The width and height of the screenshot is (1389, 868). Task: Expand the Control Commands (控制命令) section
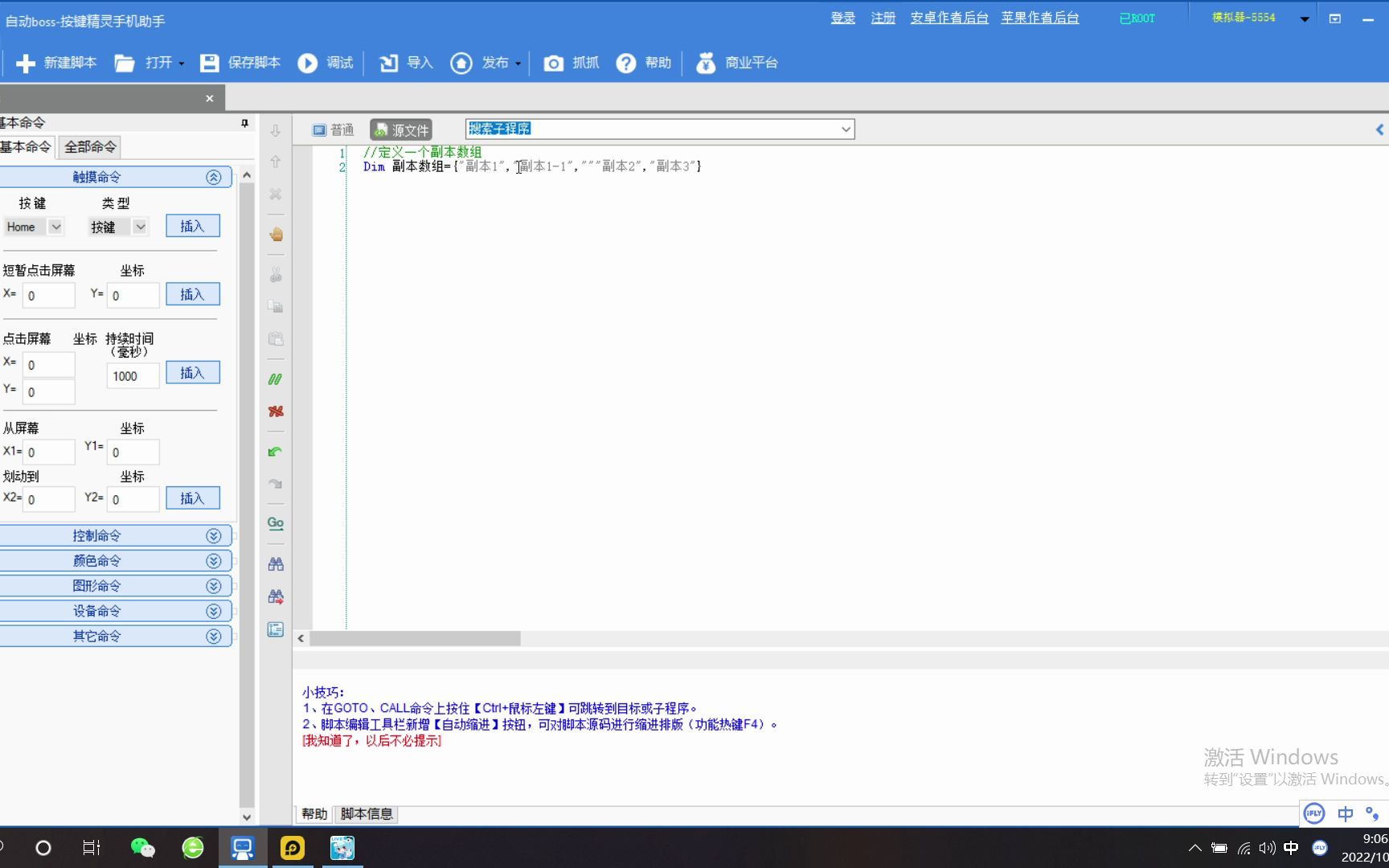(x=213, y=536)
